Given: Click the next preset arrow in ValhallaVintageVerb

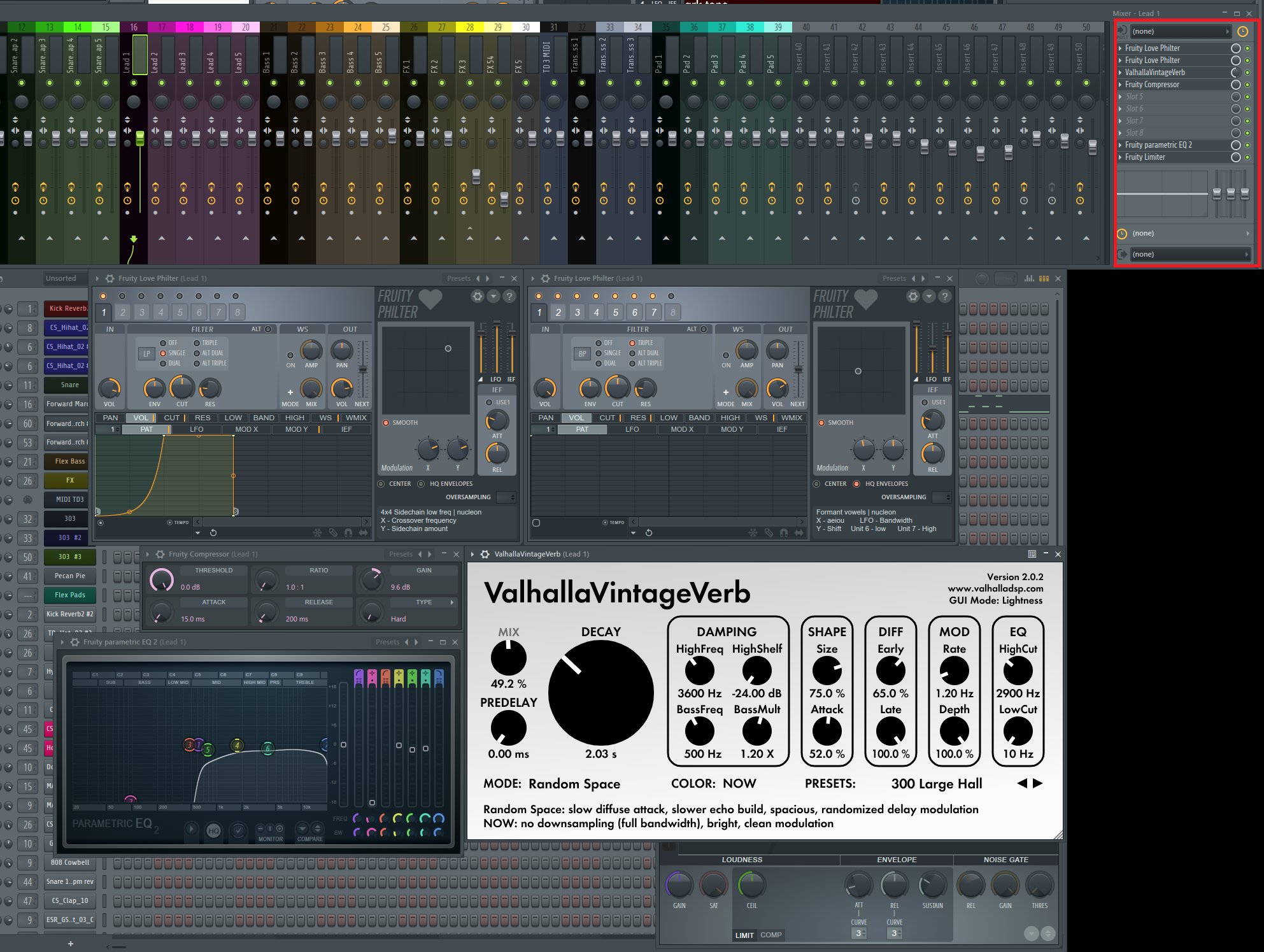Looking at the screenshot, I should point(1038,783).
